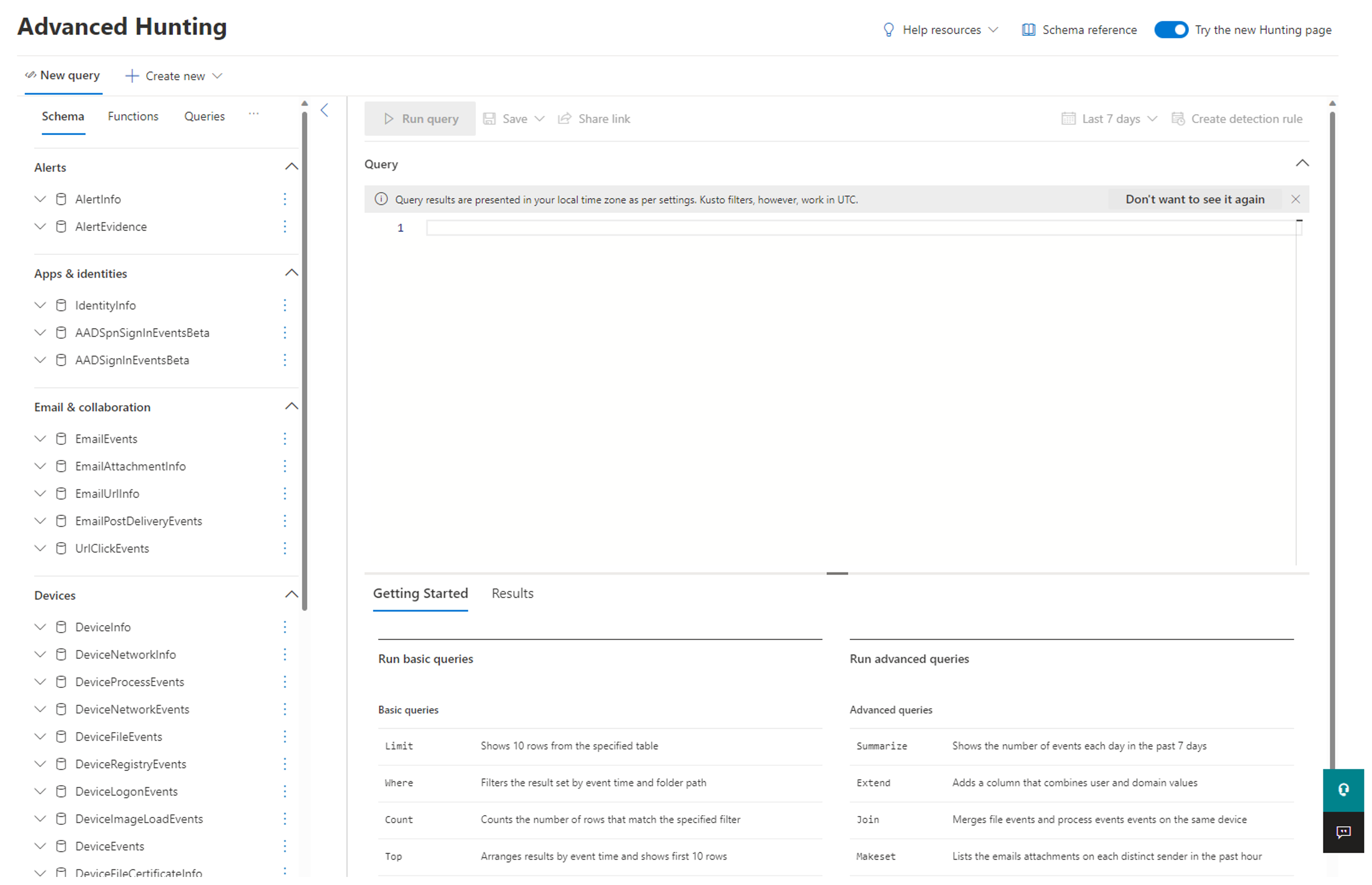1372x885 pixels.
Task: Click the Create detection rule icon
Action: pos(1178,119)
